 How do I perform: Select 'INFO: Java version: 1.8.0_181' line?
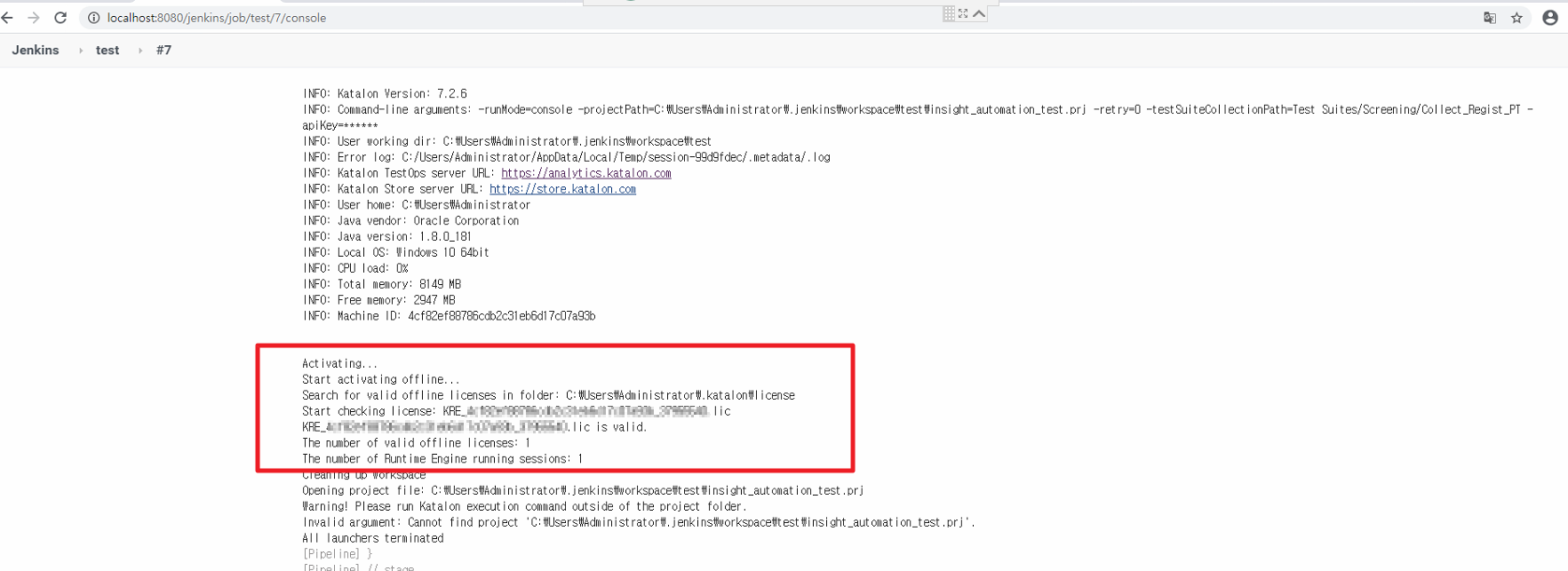point(387,237)
